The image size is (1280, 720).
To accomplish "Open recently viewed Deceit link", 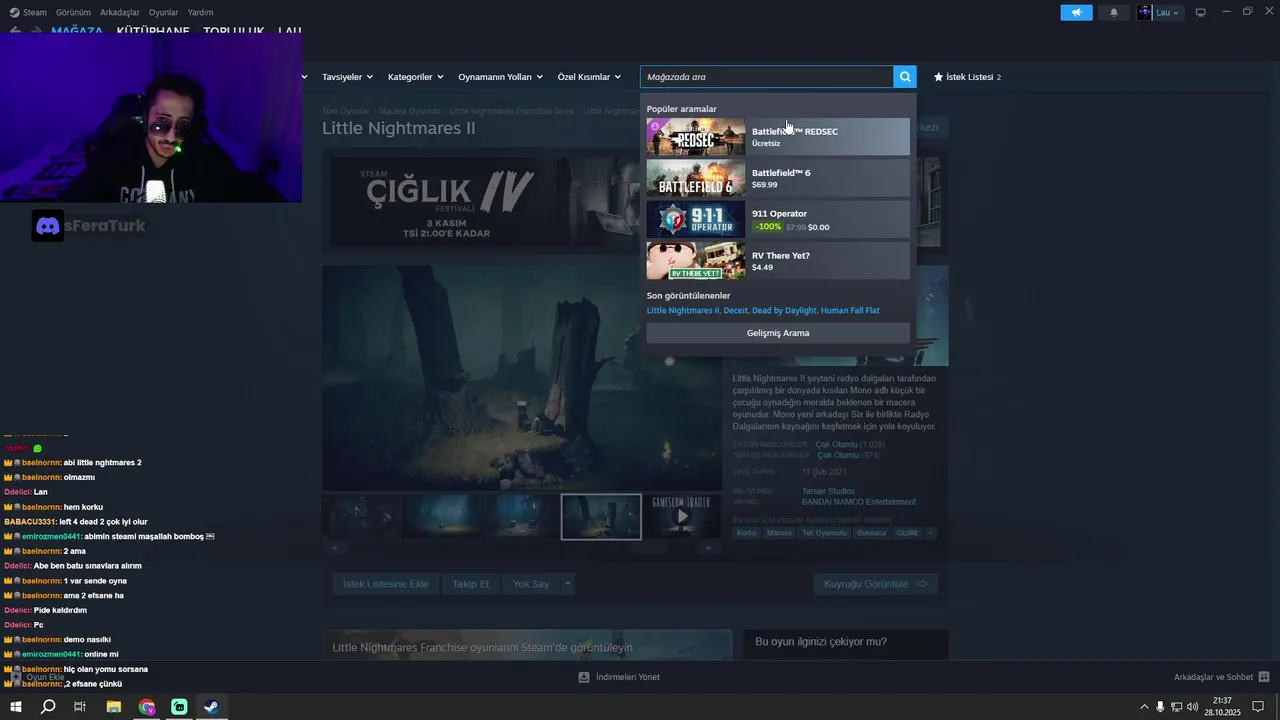I will (x=735, y=310).
